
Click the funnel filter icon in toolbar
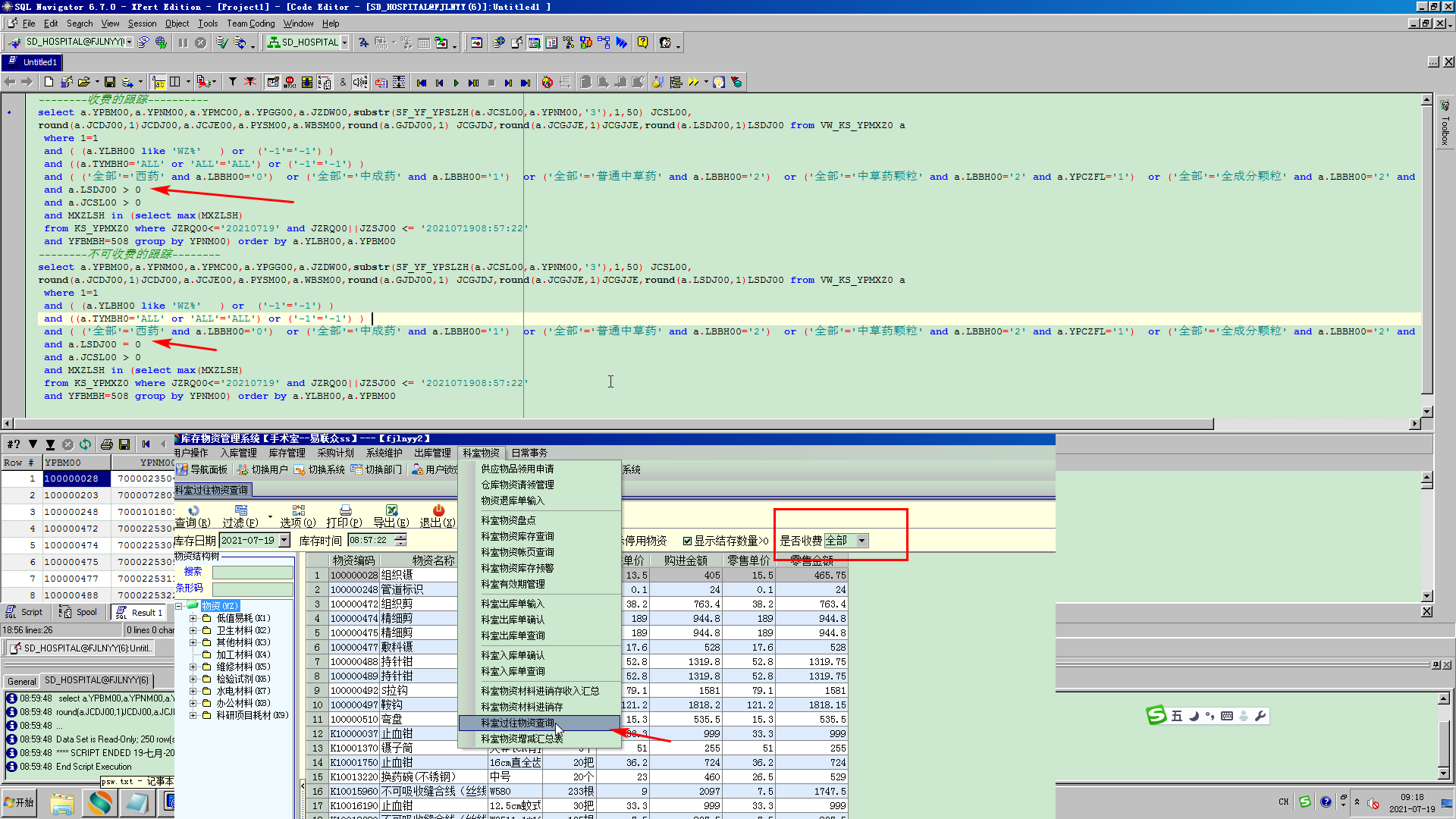click(233, 82)
